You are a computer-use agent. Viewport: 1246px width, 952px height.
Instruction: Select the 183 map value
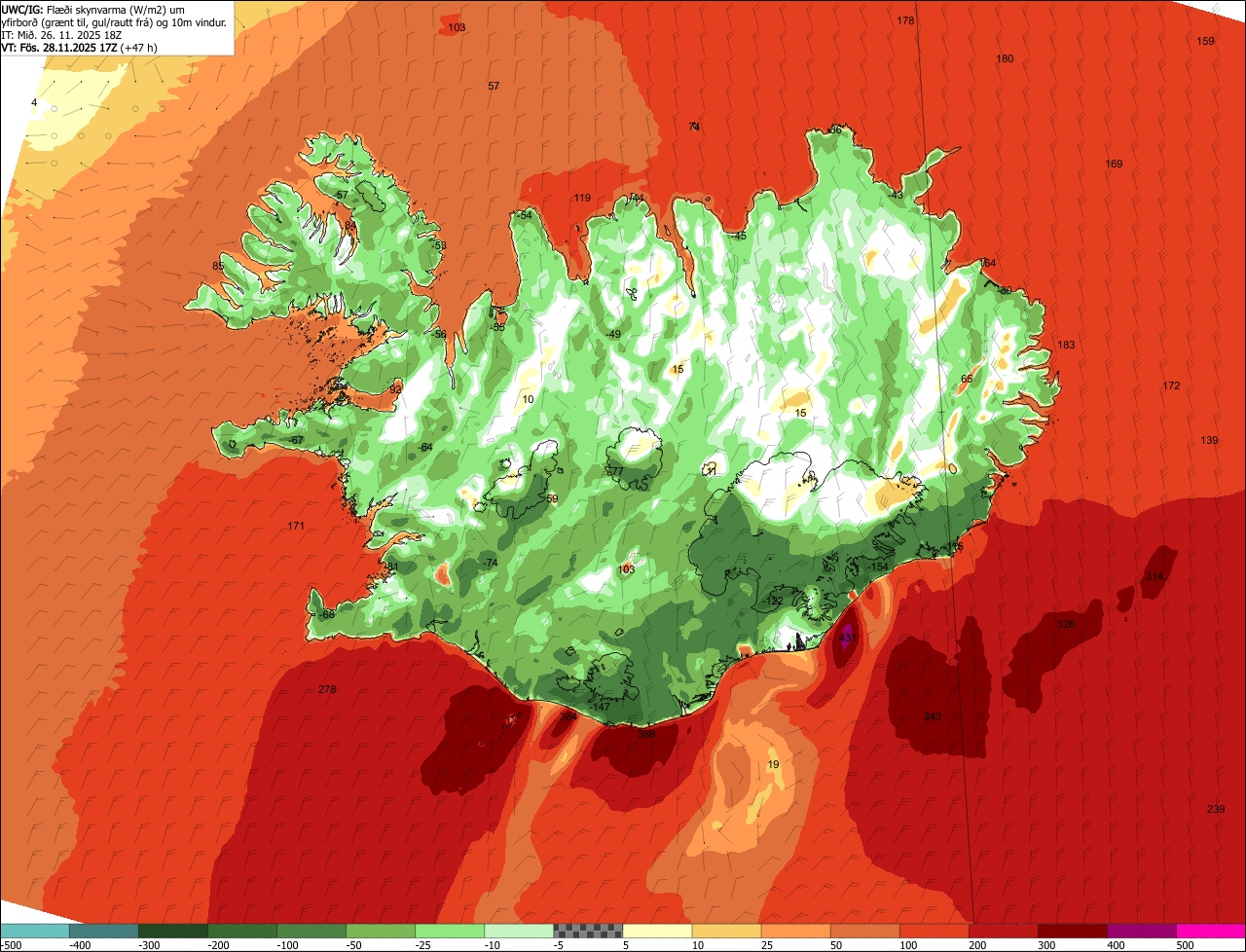click(x=1066, y=345)
